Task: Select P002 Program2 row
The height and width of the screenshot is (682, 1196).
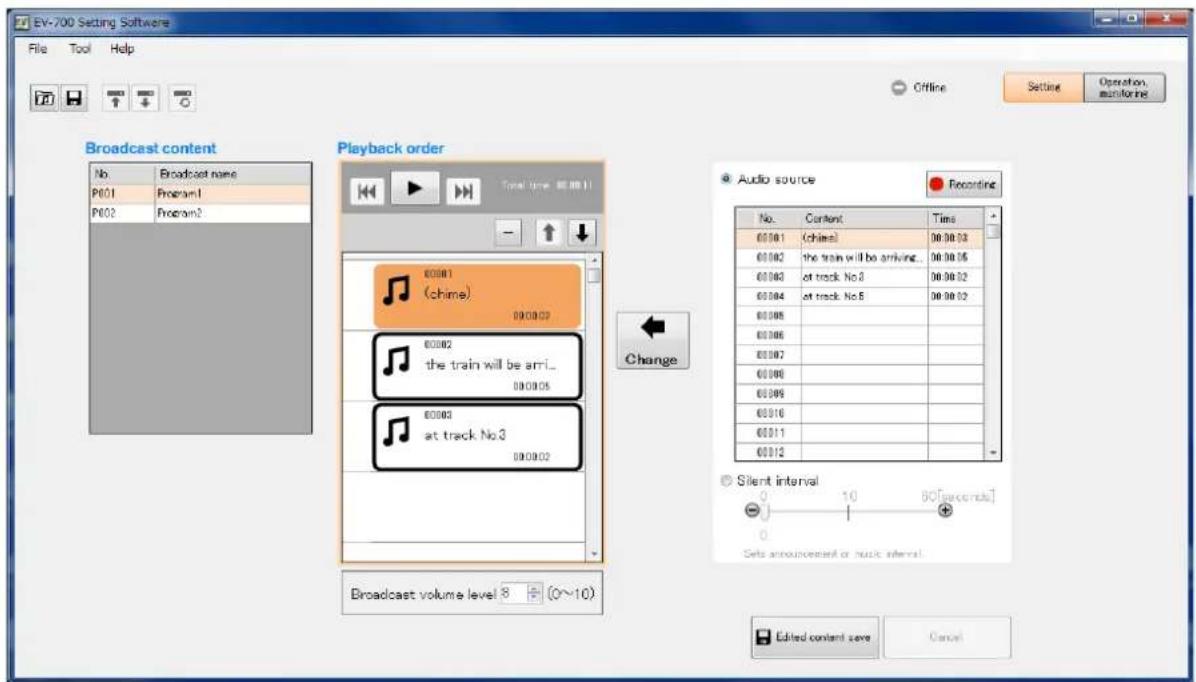Action: [x=200, y=214]
